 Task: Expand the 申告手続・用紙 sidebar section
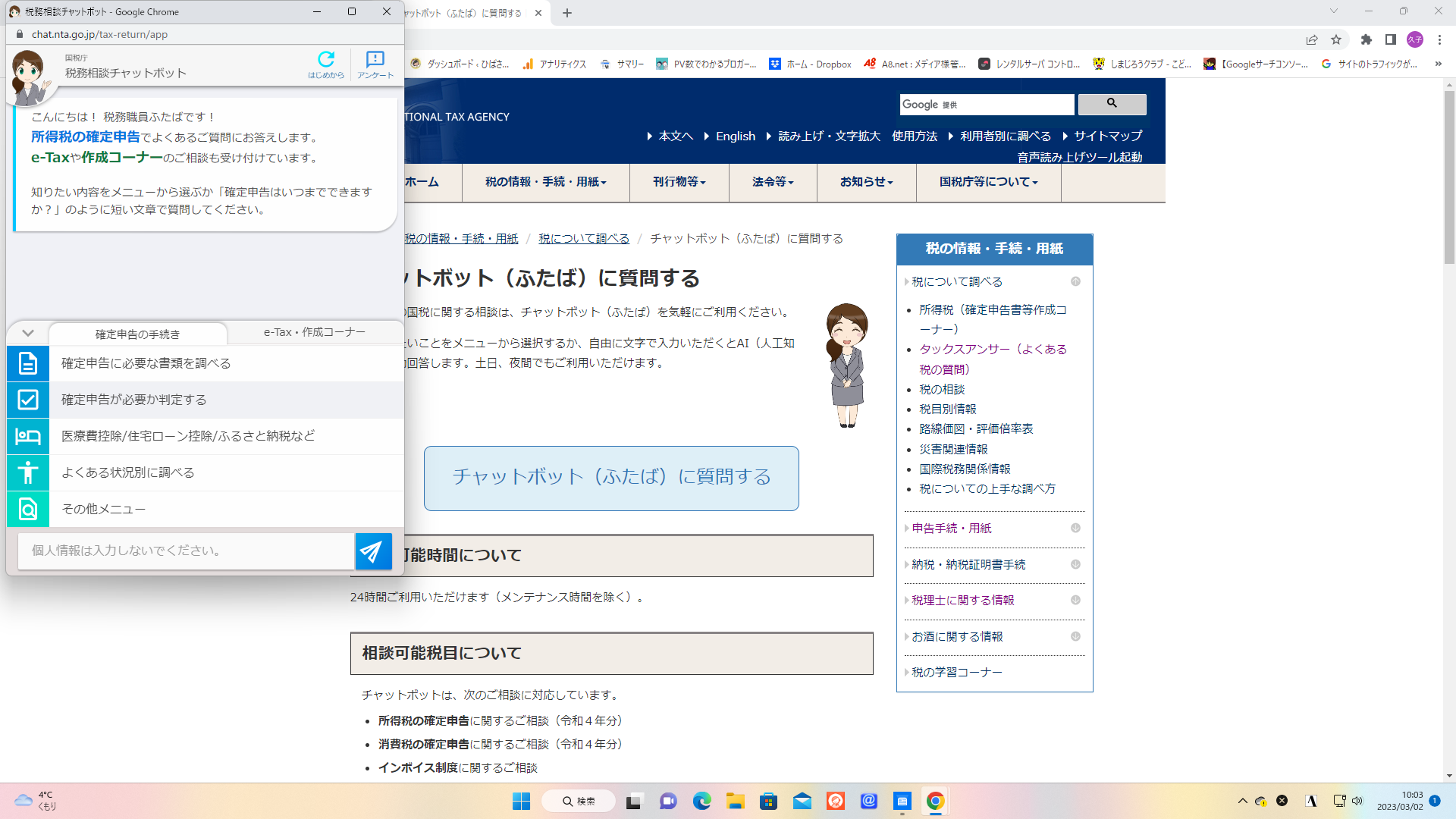[x=1075, y=528]
